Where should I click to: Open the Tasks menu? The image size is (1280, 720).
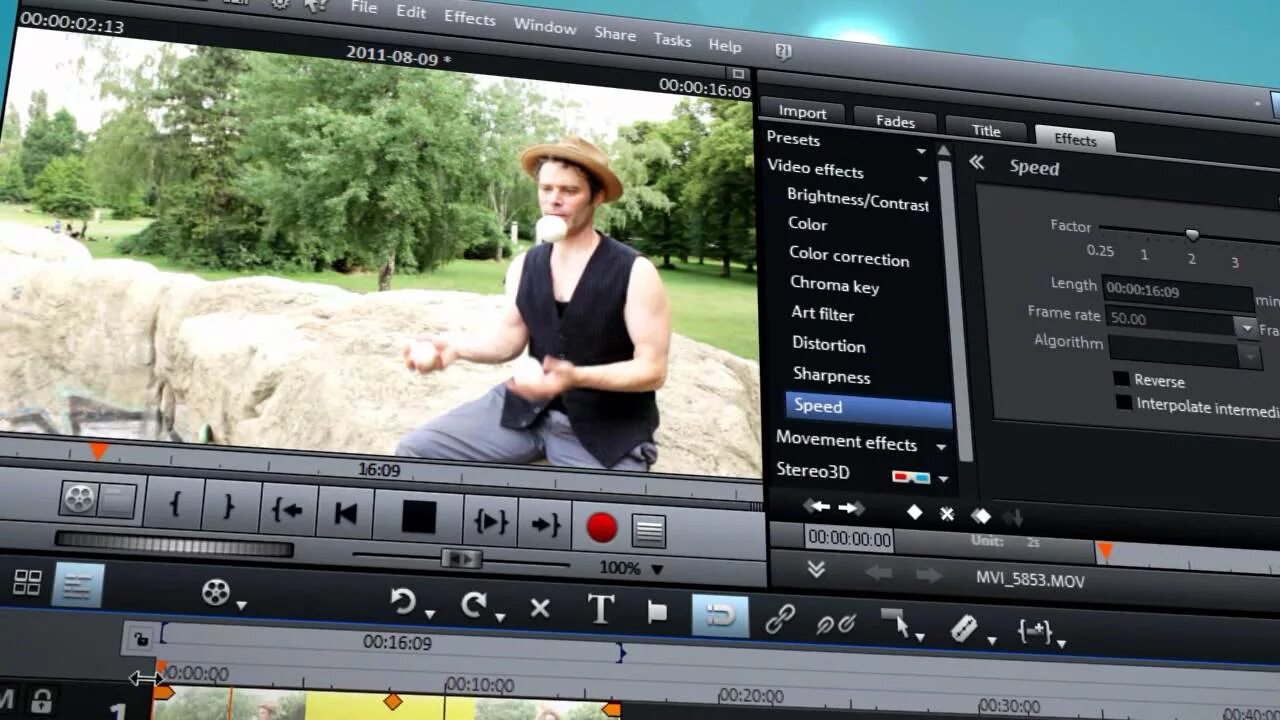pyautogui.click(x=672, y=40)
